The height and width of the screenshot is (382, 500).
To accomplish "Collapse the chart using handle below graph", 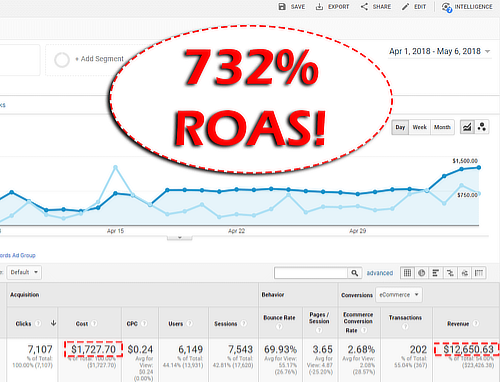I will pos(180,237).
